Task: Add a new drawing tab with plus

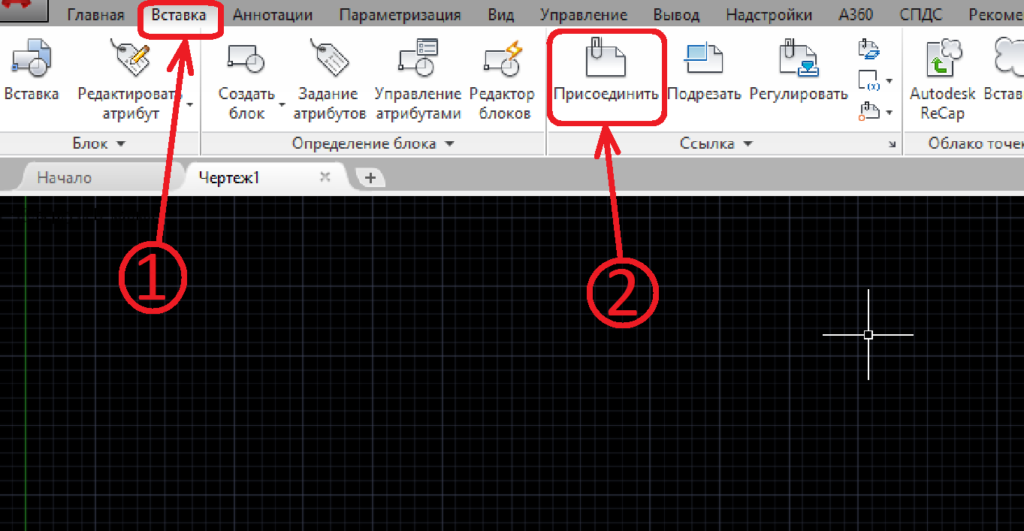Action: (370, 178)
